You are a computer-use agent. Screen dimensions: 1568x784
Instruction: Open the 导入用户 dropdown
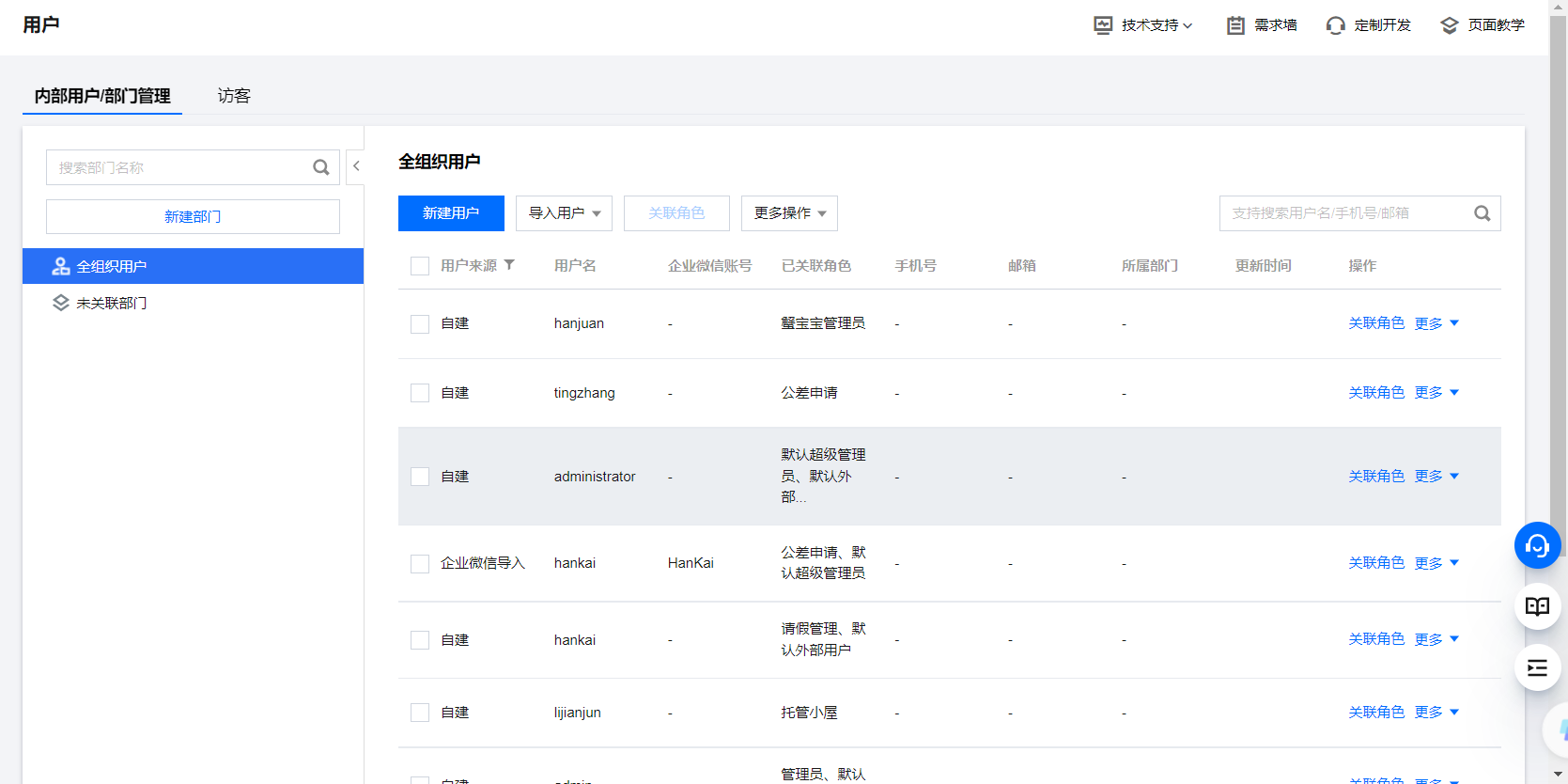564,213
